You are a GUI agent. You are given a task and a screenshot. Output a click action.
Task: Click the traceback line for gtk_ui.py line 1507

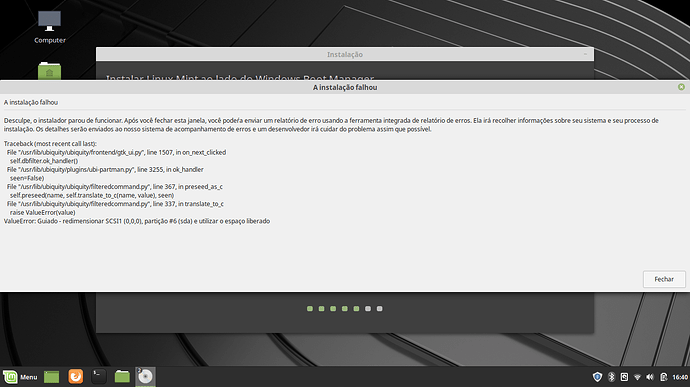click(x=116, y=152)
